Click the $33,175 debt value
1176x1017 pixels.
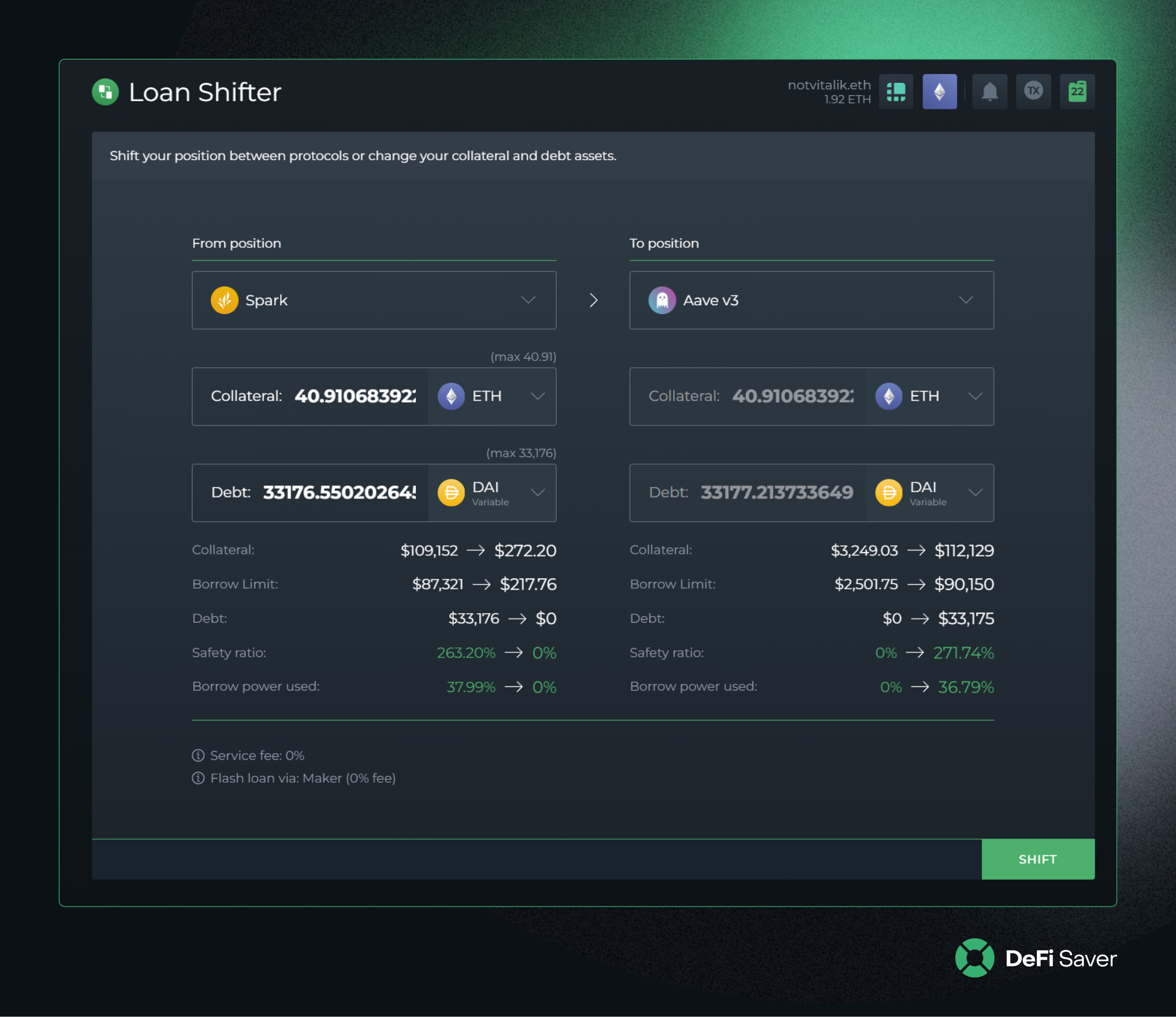[966, 619]
